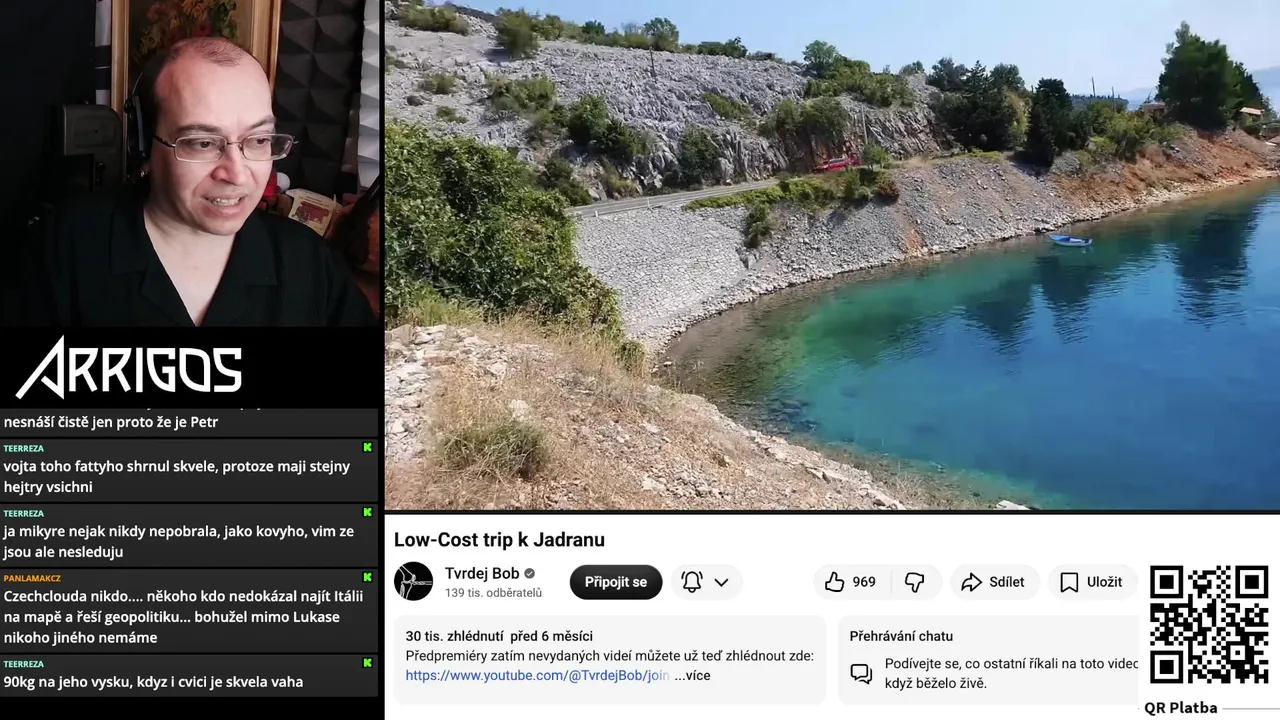Click the notification bell icon
Viewport: 1280px width, 720px height.
(x=691, y=581)
